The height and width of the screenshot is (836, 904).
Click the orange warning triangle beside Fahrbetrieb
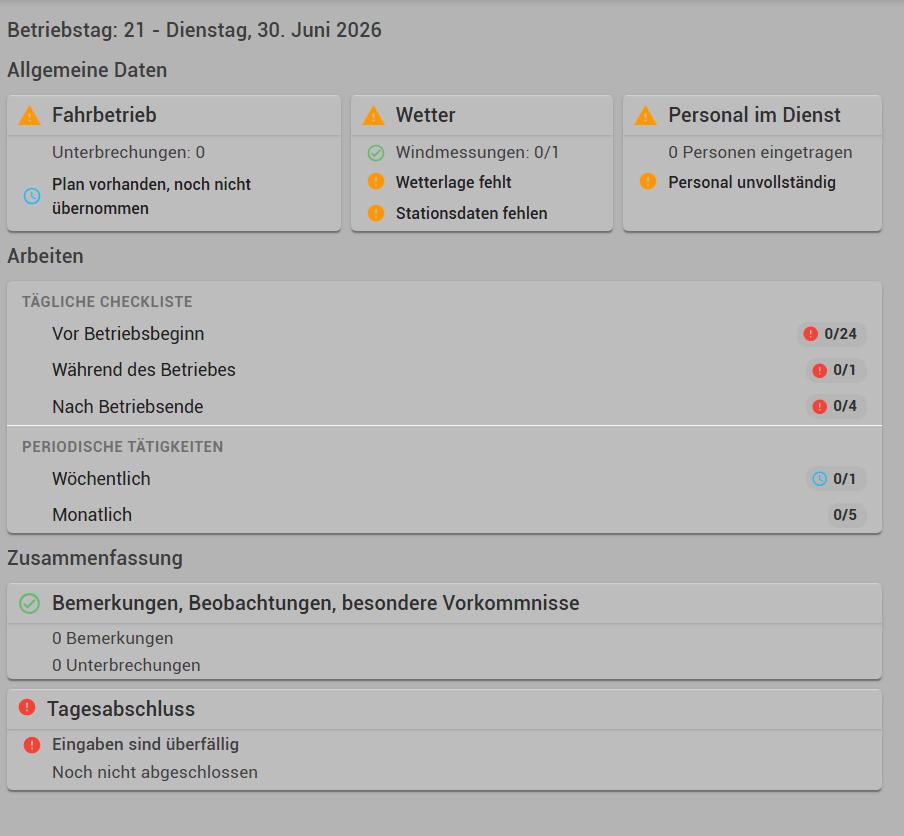29,115
